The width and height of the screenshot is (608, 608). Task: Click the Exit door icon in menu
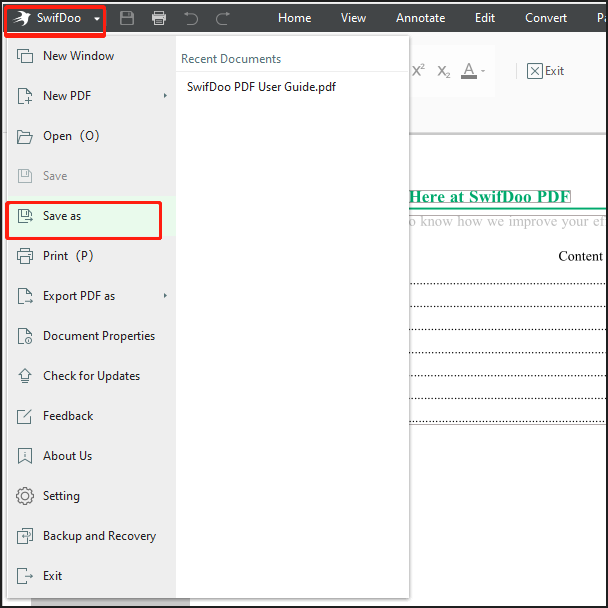pyautogui.click(x=25, y=576)
